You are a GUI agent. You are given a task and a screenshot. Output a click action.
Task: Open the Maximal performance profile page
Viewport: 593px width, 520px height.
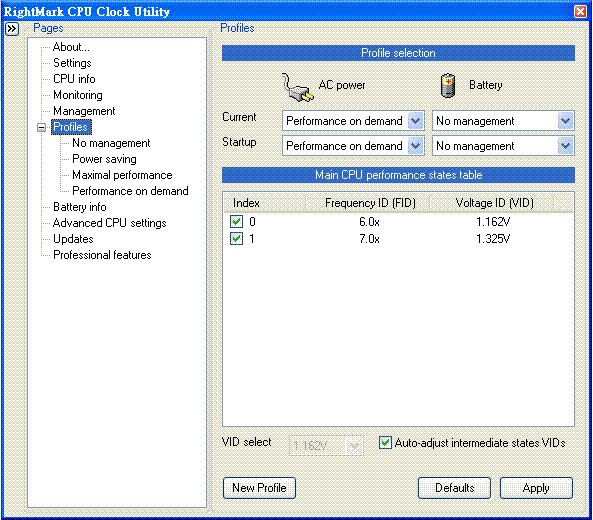122,175
